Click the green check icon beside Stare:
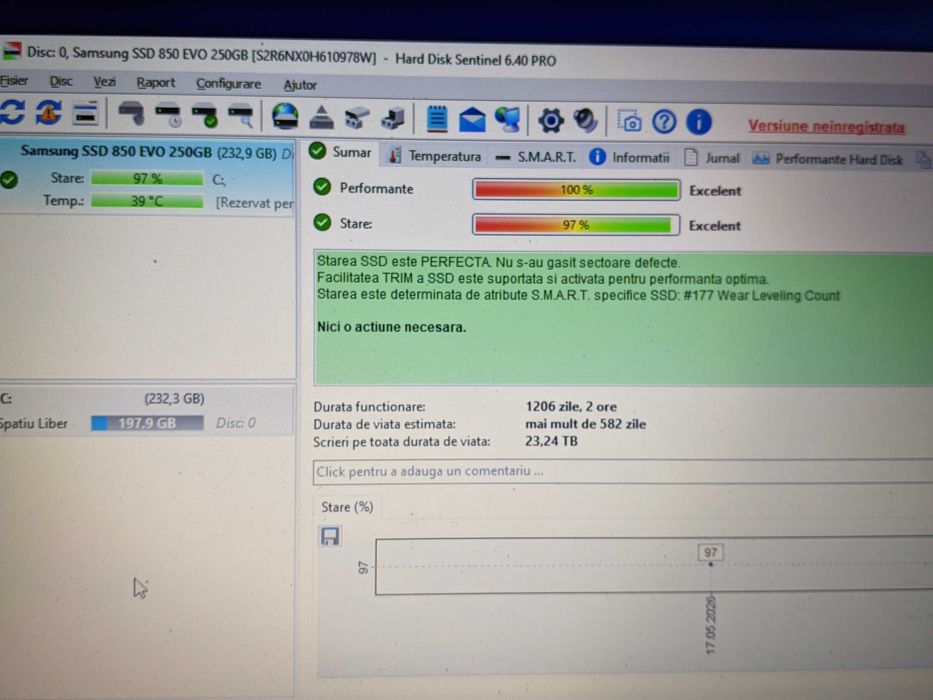 click(x=322, y=223)
